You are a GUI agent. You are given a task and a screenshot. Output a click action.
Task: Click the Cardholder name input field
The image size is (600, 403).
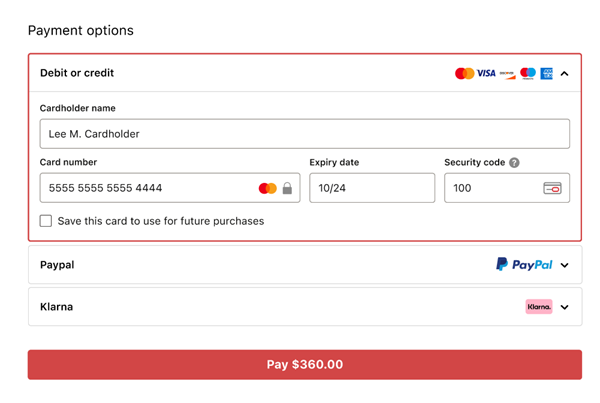pos(304,134)
